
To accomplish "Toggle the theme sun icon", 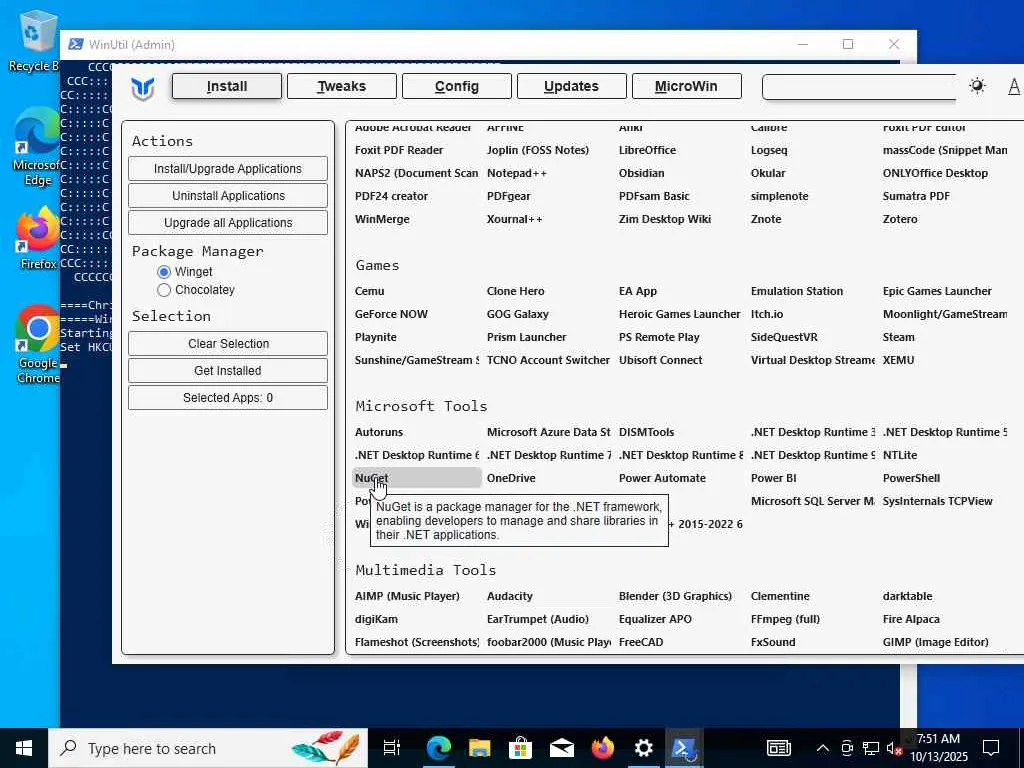I will click(x=977, y=86).
